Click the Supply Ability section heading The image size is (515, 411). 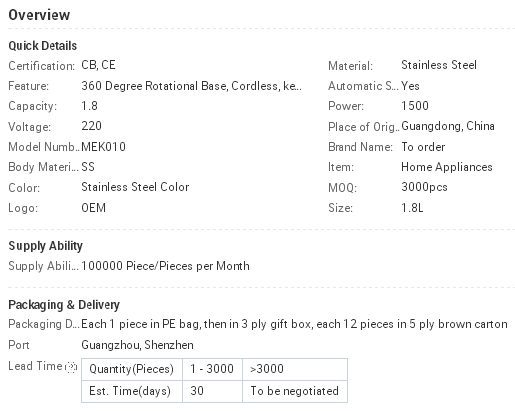[45, 246]
